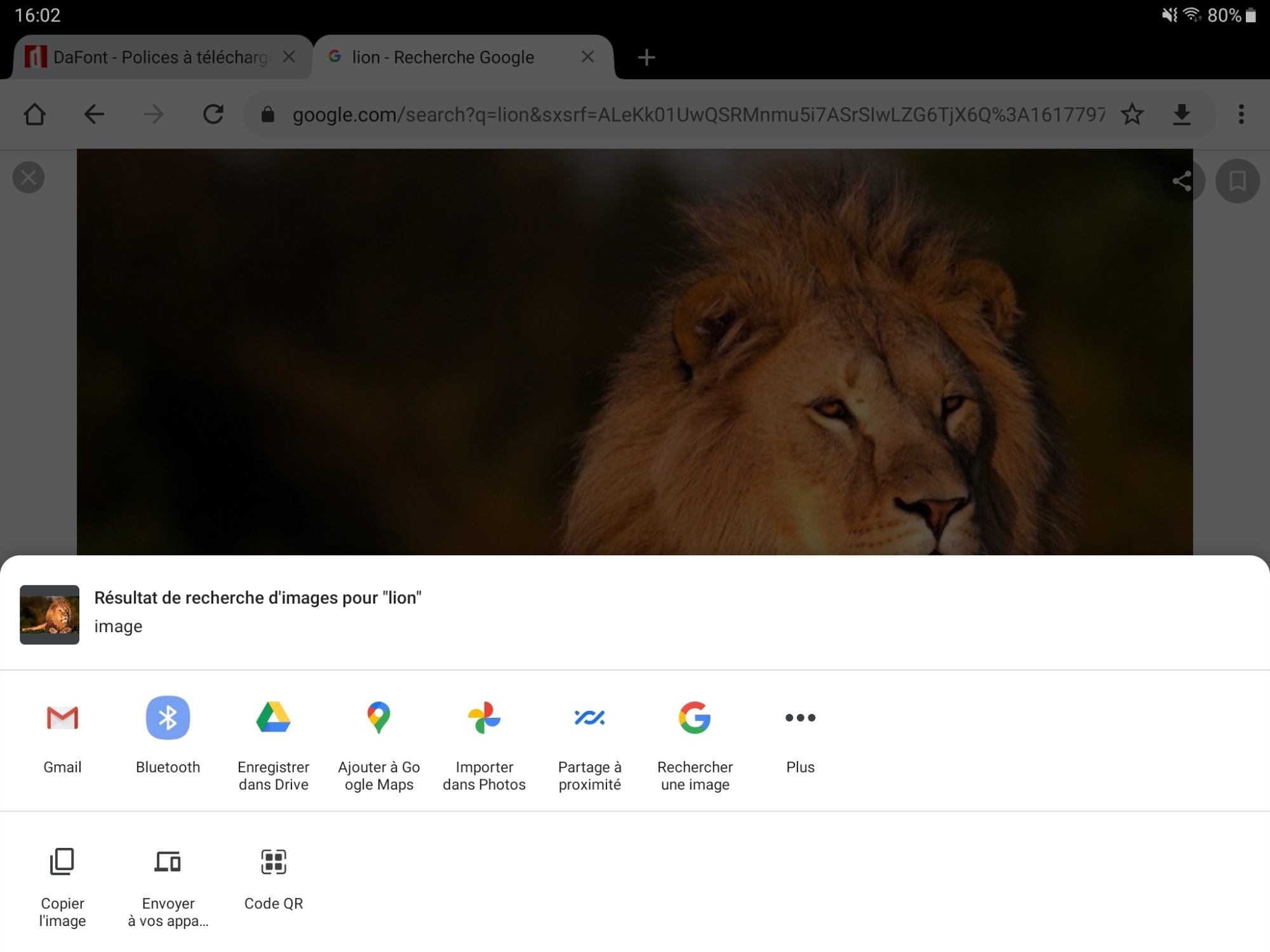
Task: Choose Partage à proximité option
Action: 589,718
